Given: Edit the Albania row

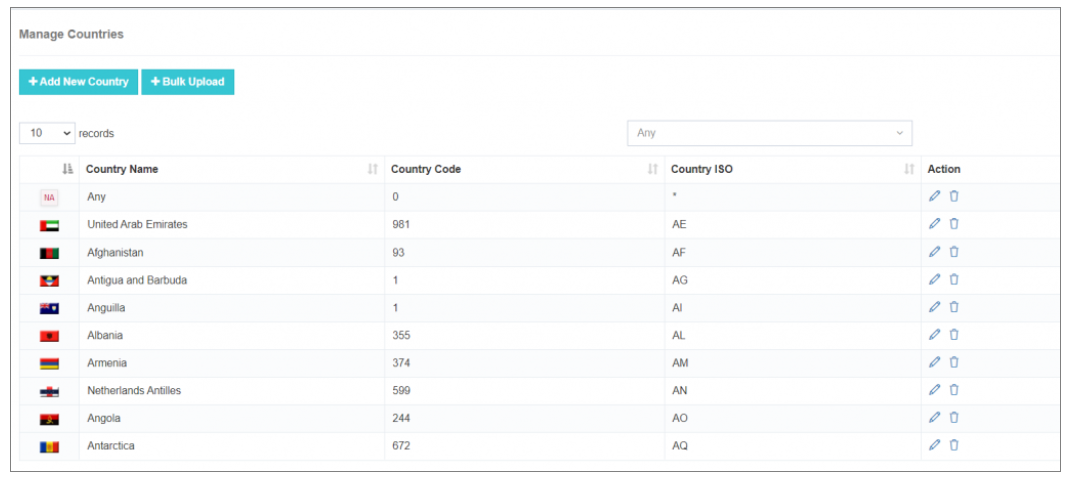Looking at the screenshot, I should pos(934,335).
